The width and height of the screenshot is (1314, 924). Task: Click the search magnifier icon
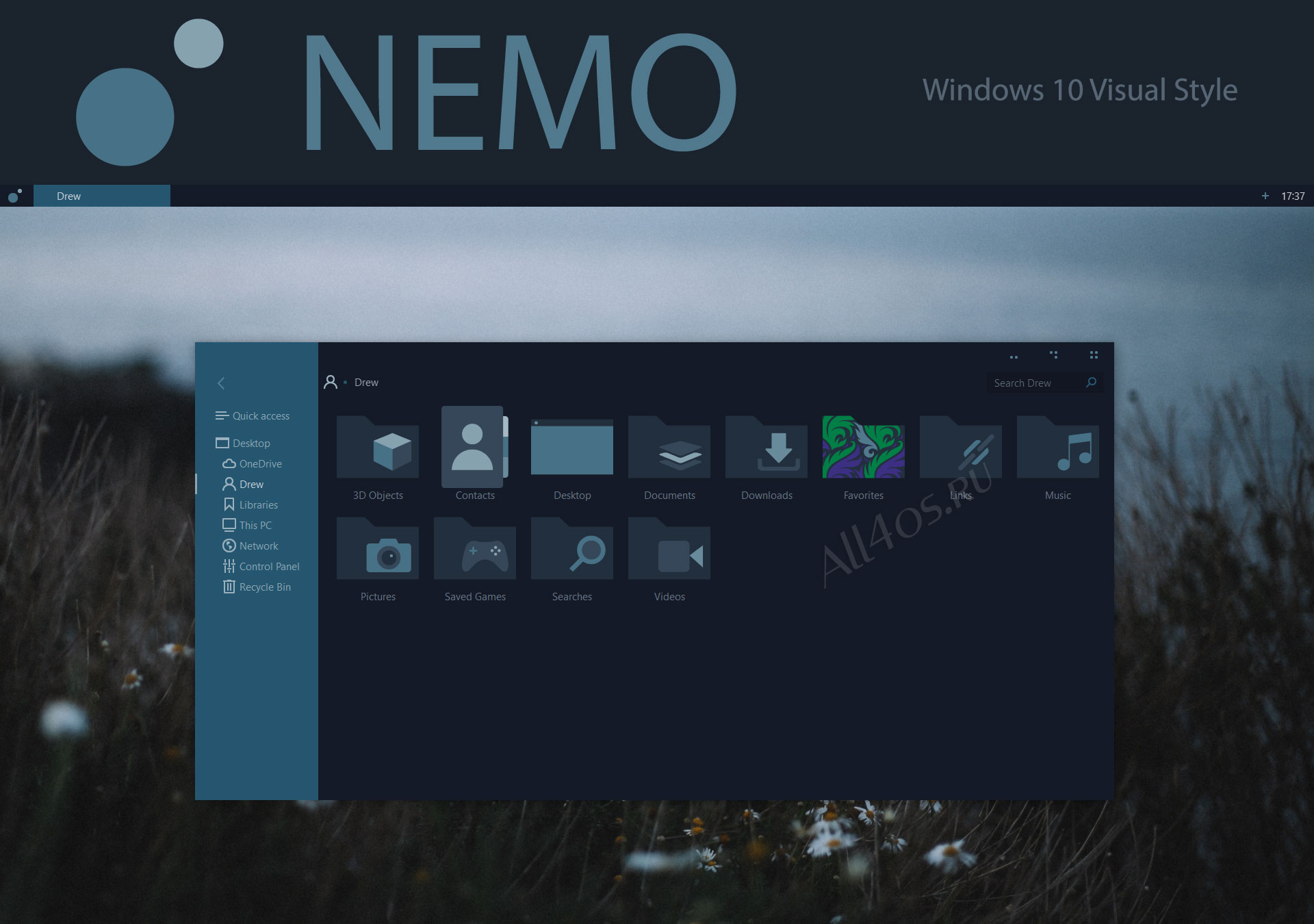(1092, 383)
